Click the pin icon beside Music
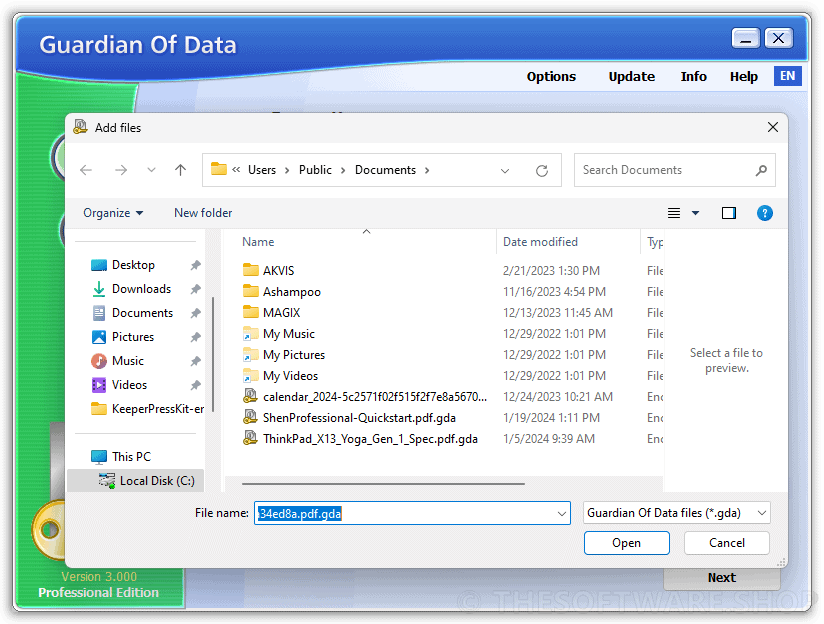824x624 pixels. (x=195, y=361)
